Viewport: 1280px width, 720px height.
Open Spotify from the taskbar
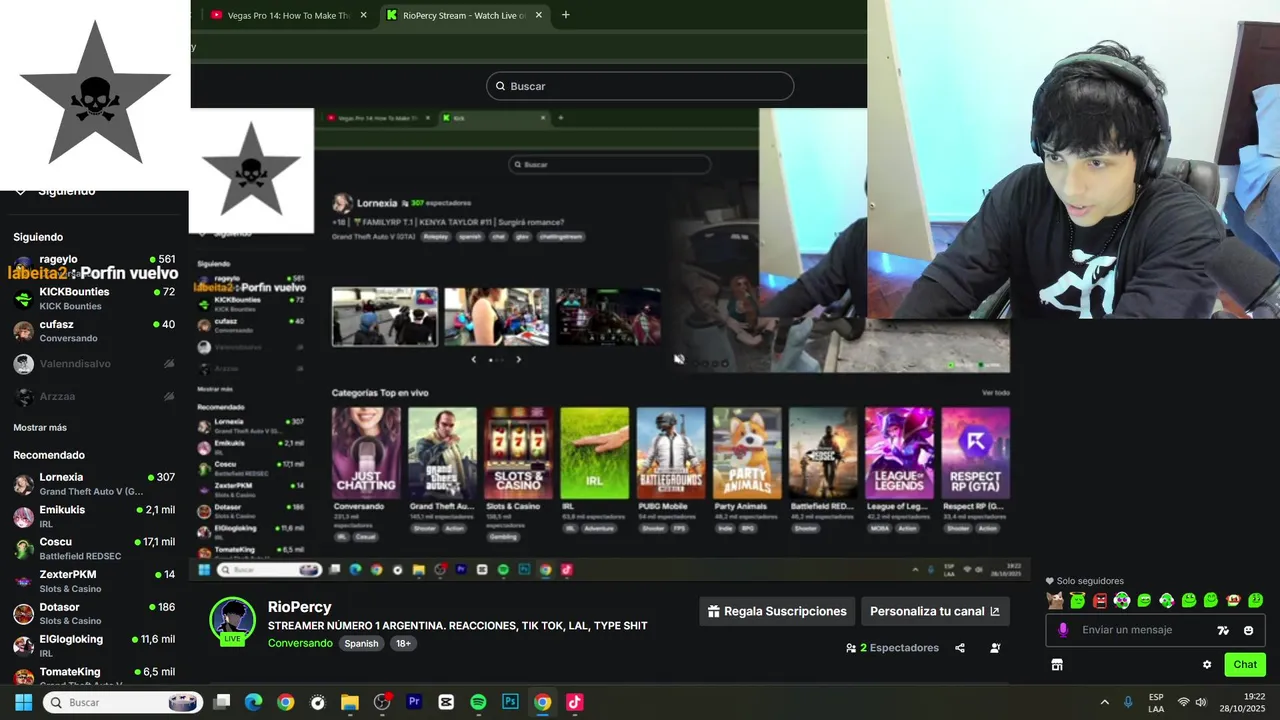(x=478, y=702)
